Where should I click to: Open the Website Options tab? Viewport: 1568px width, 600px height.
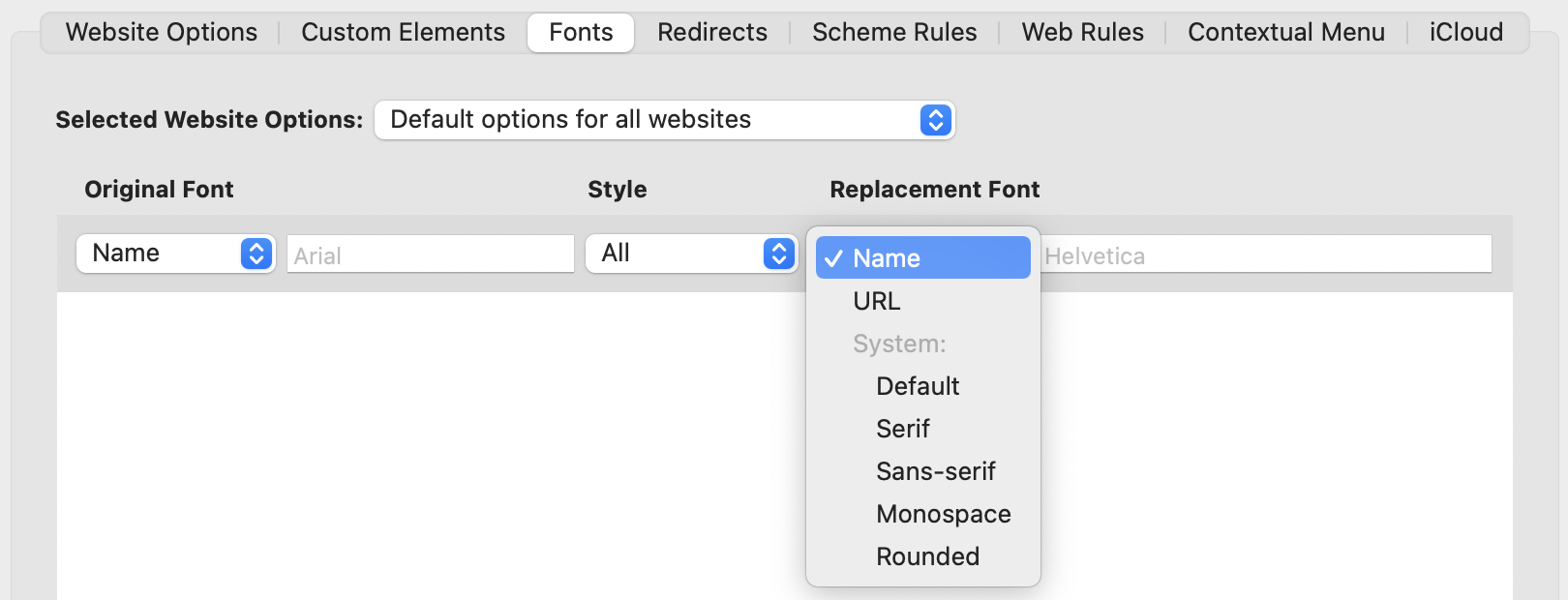coord(162,33)
